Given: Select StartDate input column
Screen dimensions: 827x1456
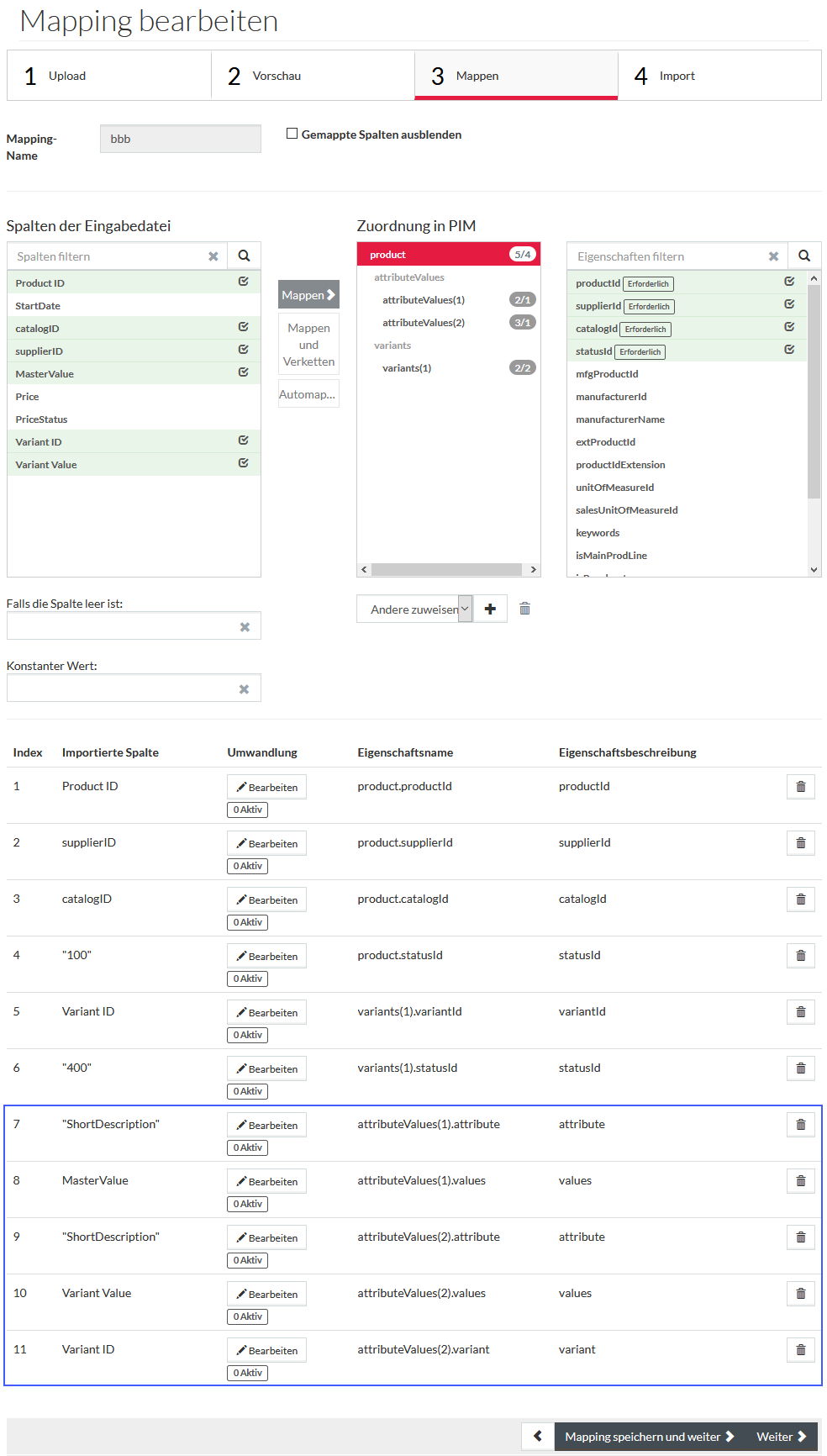Looking at the screenshot, I should pos(134,305).
